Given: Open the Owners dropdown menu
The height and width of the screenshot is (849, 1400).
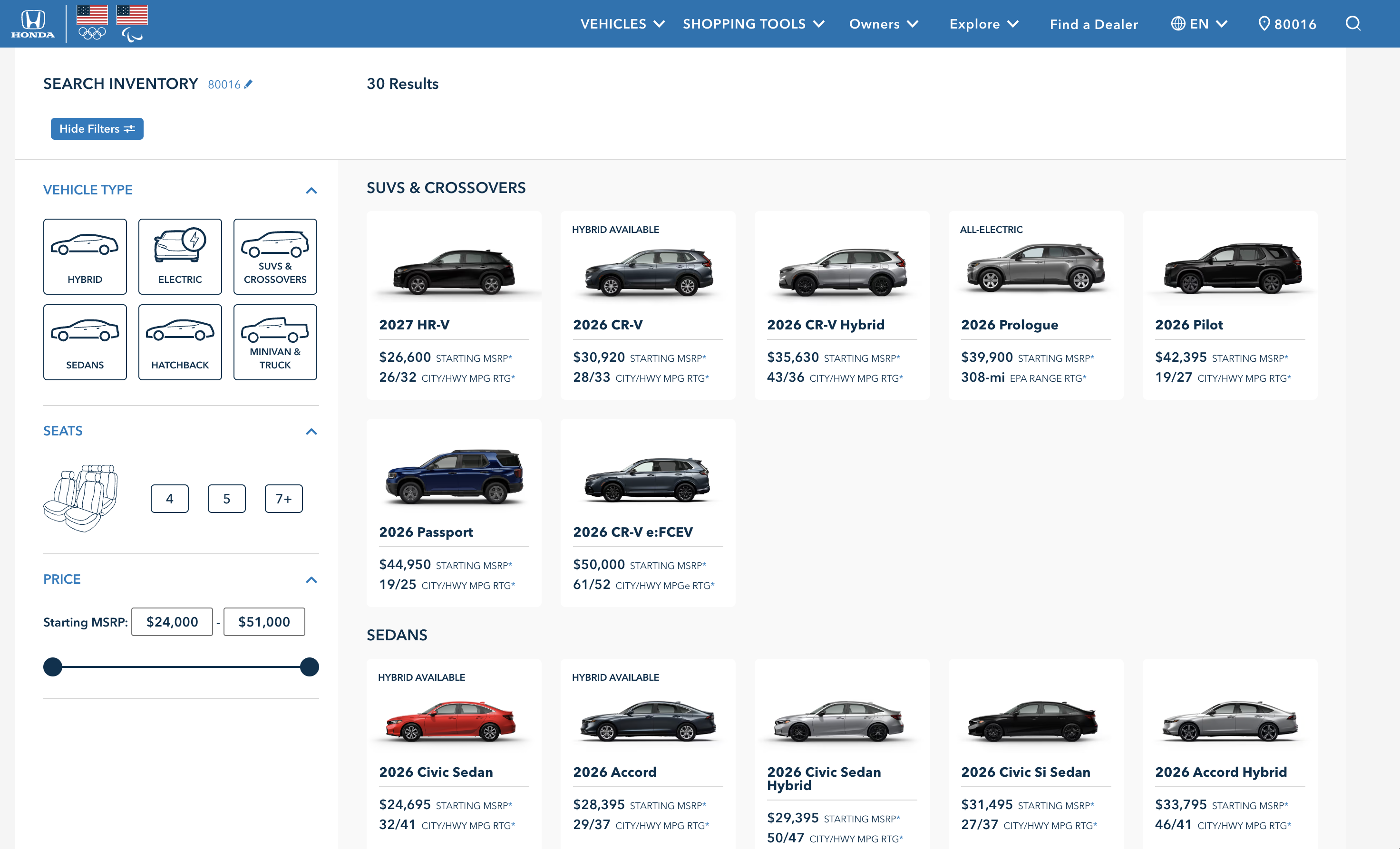Looking at the screenshot, I should (x=884, y=24).
